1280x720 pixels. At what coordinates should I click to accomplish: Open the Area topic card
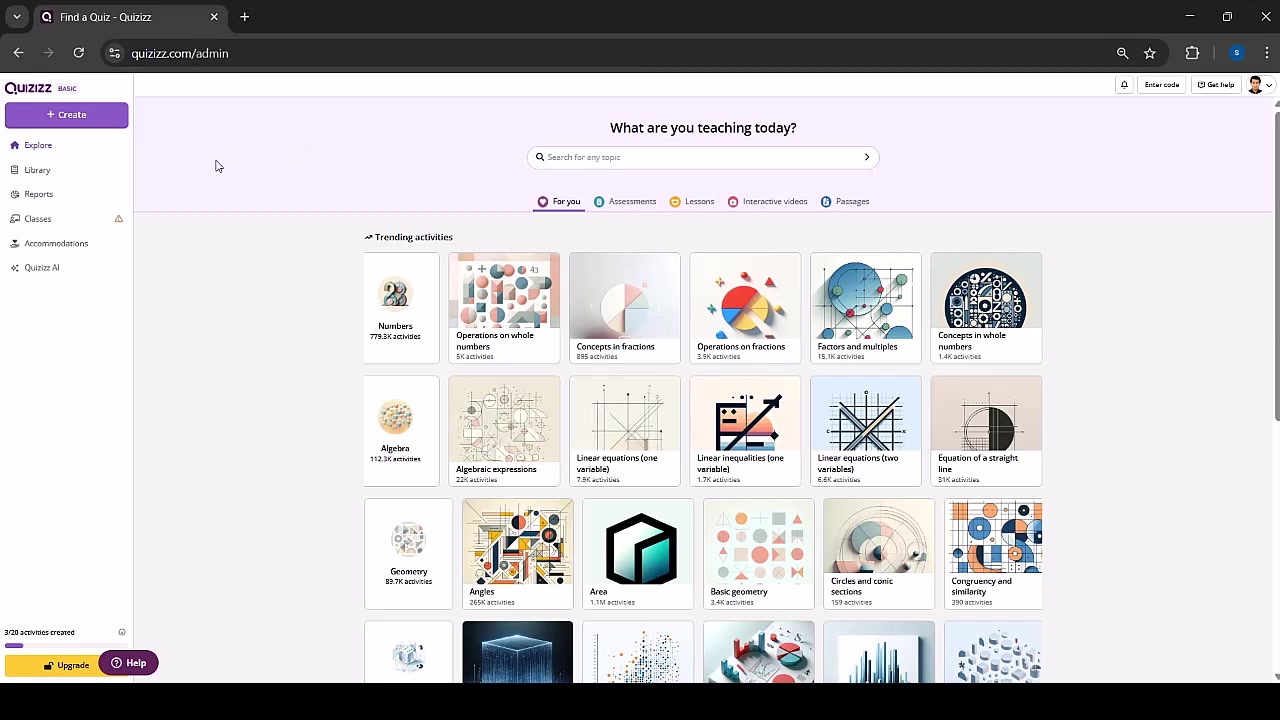pos(638,554)
